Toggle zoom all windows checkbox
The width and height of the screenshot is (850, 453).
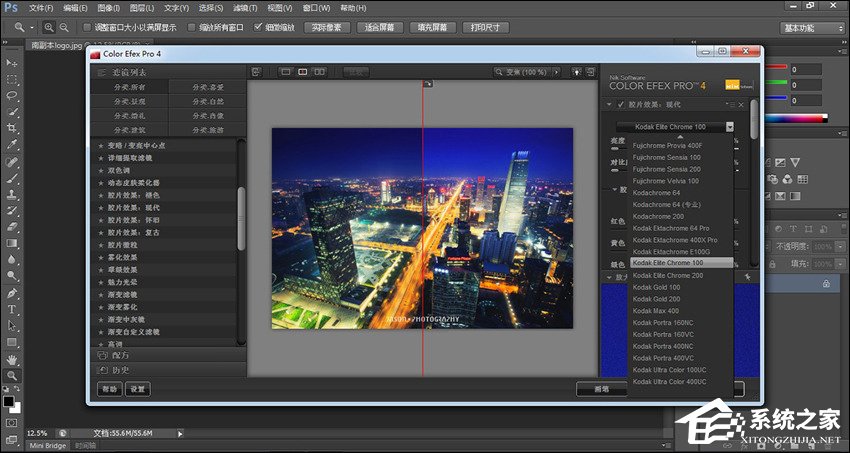pos(189,27)
